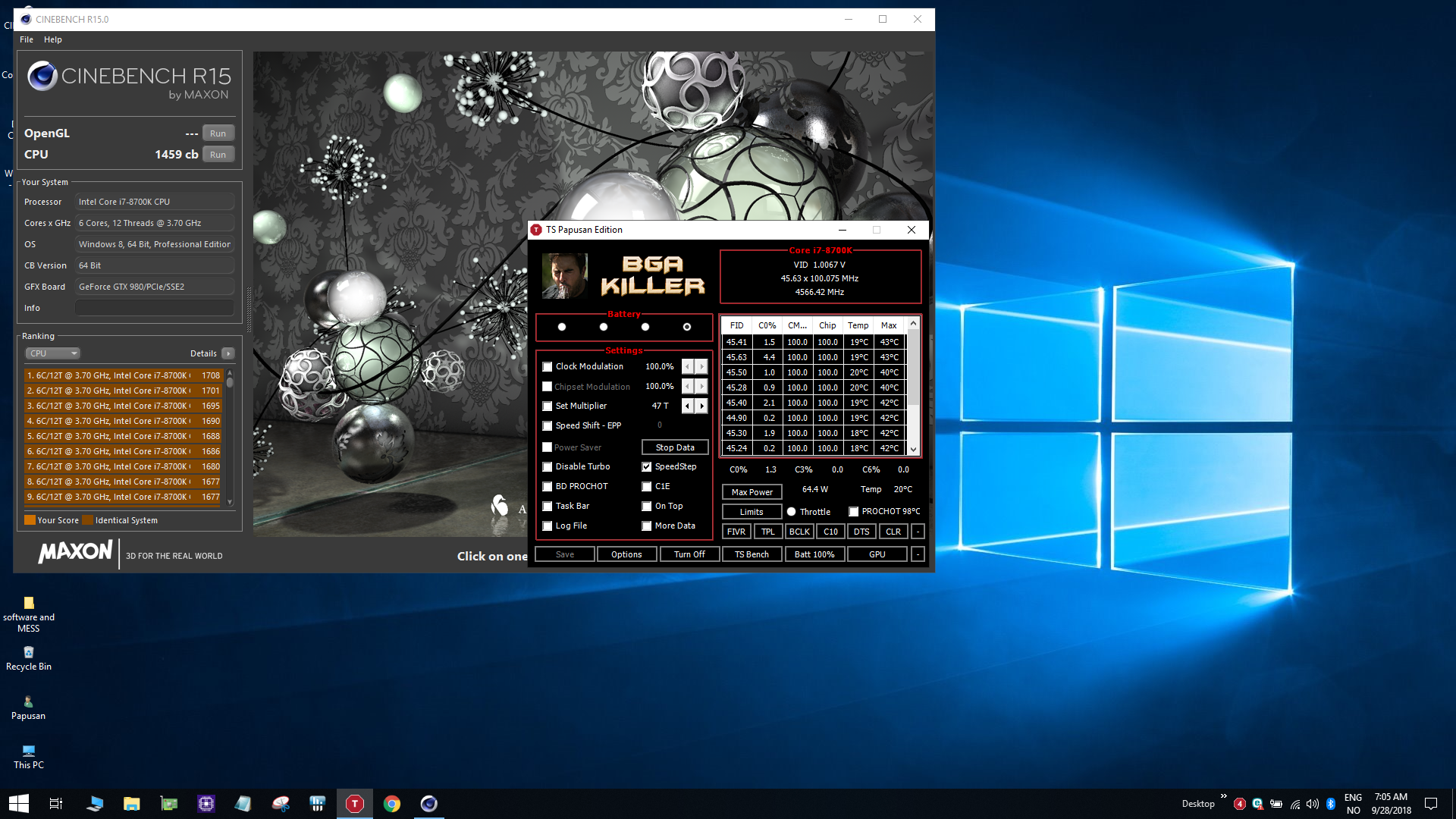Switch to ThrottleStop red T taskbar icon
Viewport: 1456px width, 819px height.
354,803
